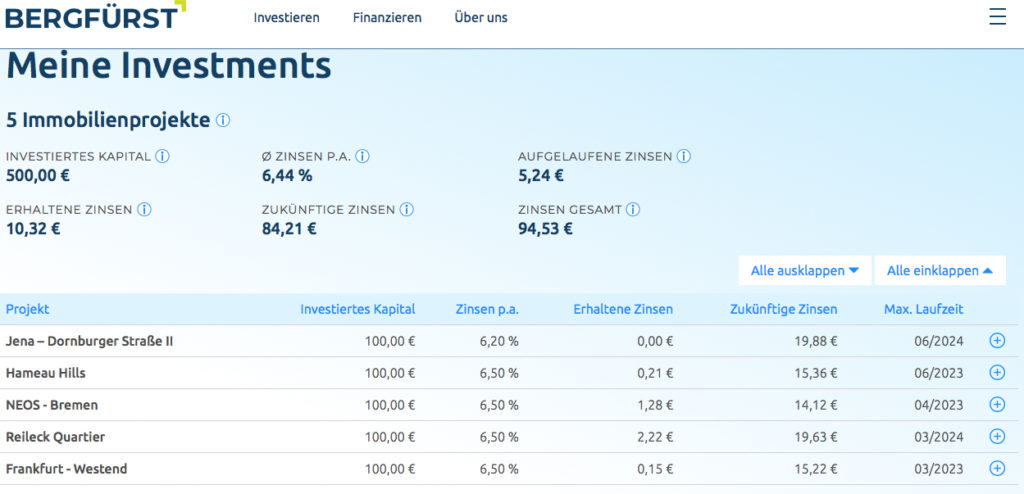1024x494 pixels.
Task: Sort by Erhaltene Zinsen column header
Action: click(x=623, y=310)
